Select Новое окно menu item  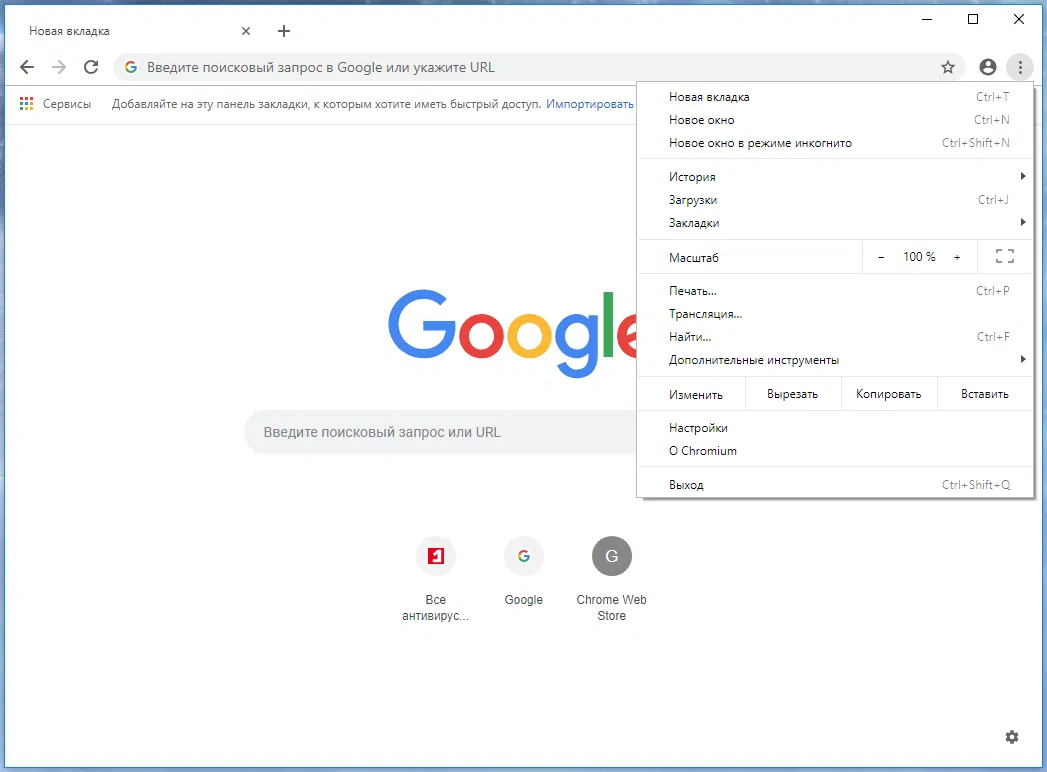(x=835, y=120)
